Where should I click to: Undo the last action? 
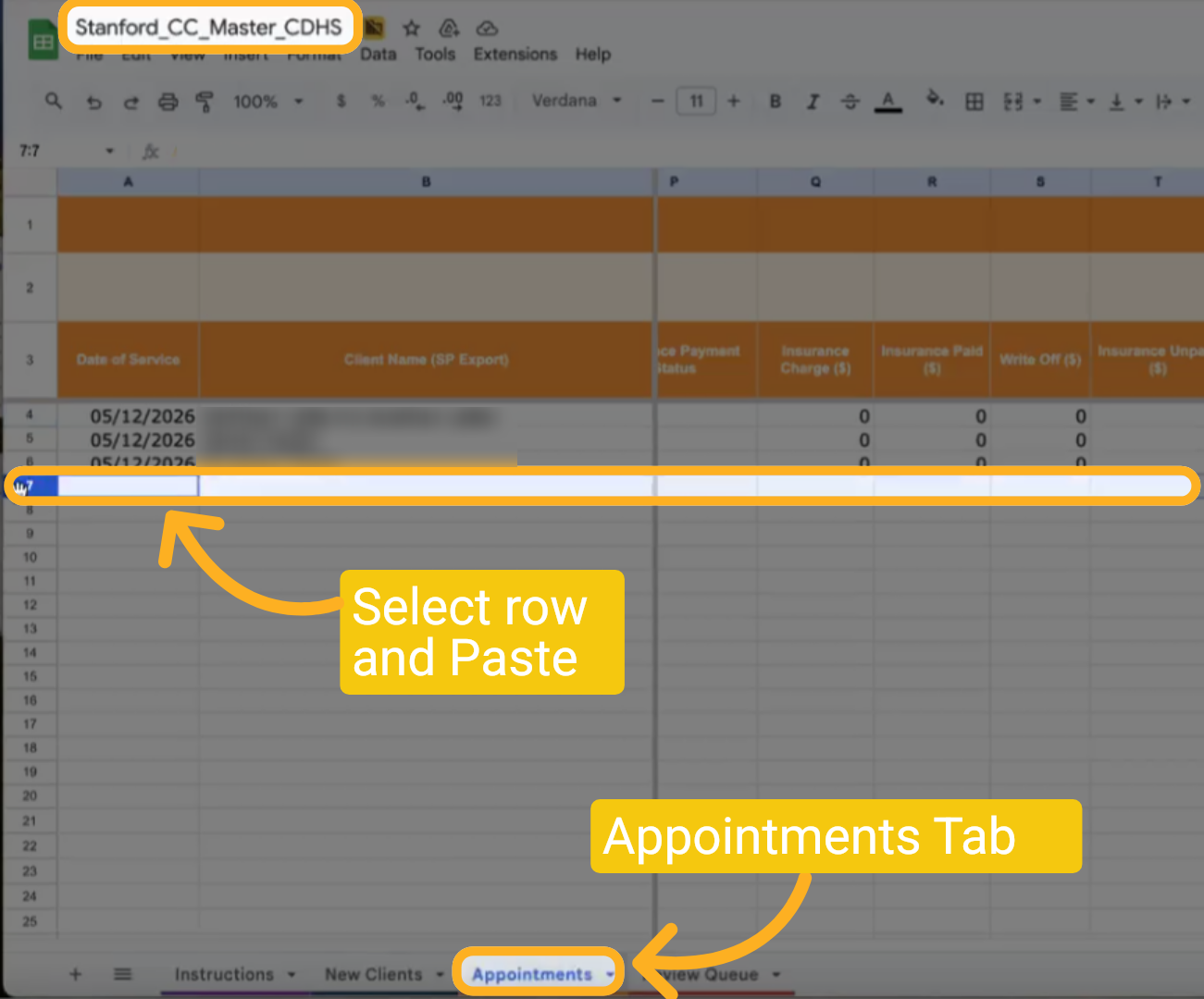pos(93,102)
